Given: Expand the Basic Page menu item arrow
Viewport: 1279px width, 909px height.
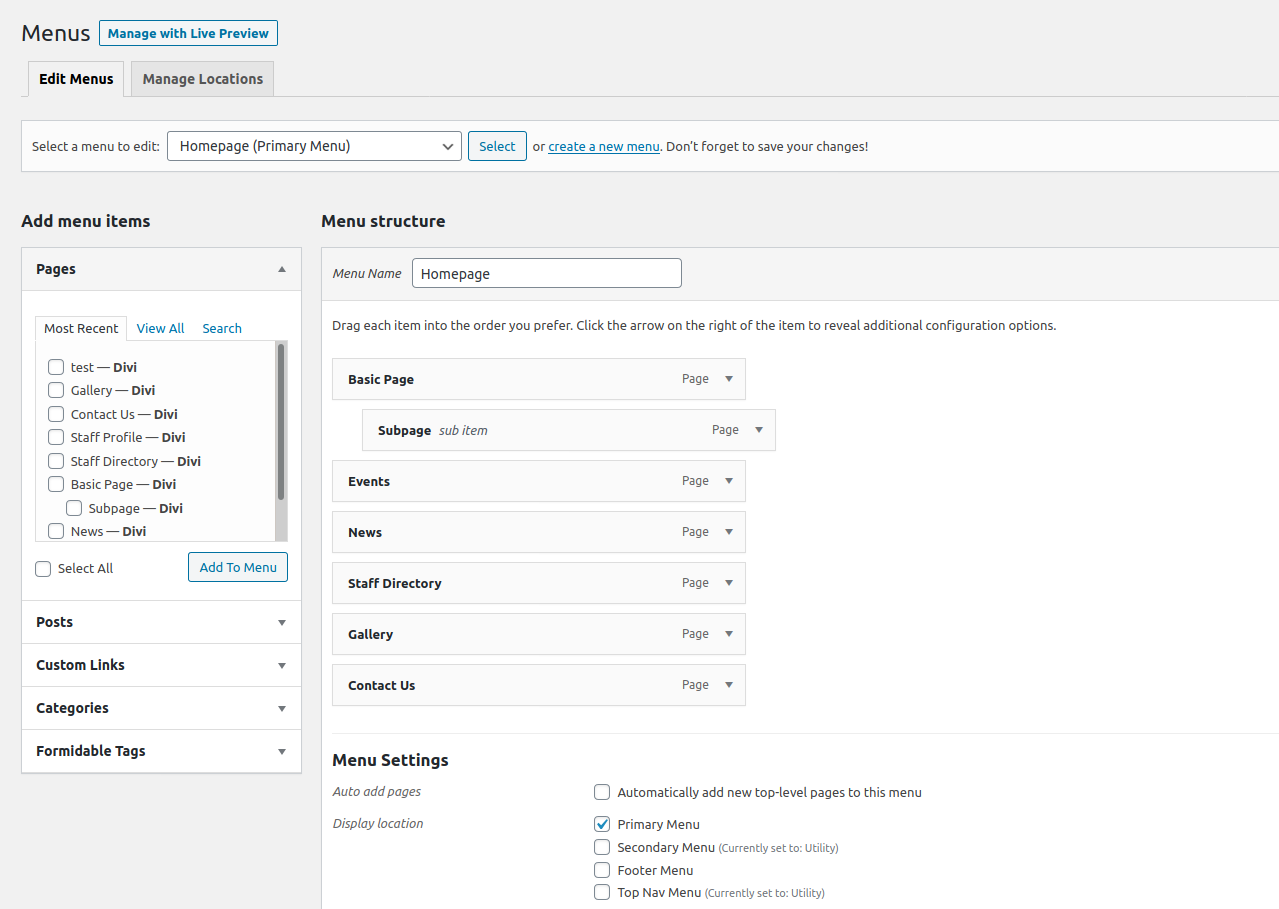Looking at the screenshot, I should click(729, 379).
